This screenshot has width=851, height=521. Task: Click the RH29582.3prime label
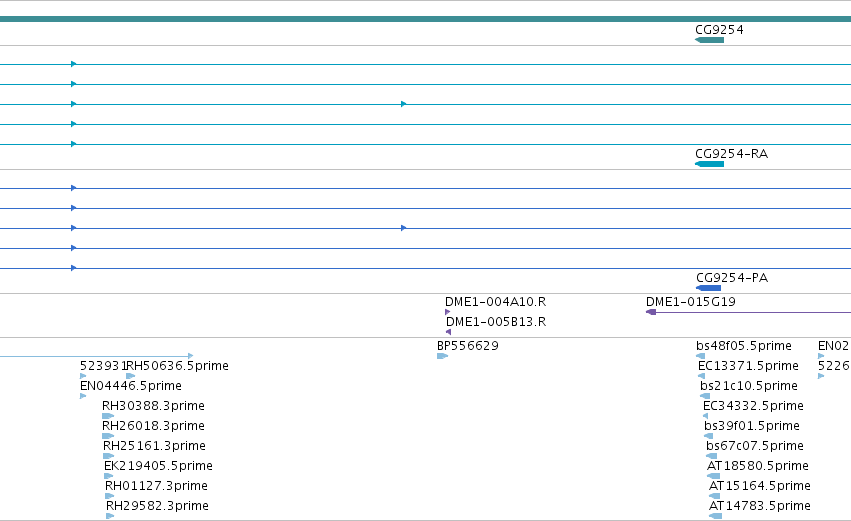pos(157,506)
